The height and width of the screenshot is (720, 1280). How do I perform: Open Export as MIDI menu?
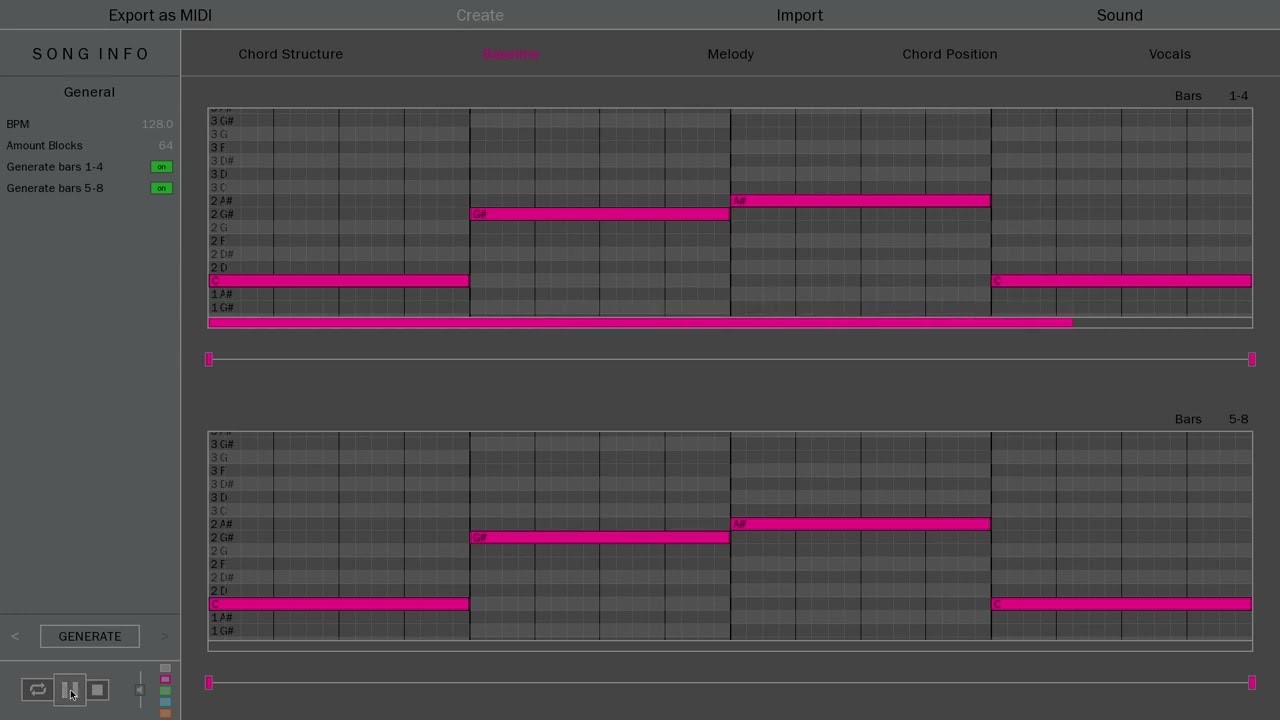160,15
